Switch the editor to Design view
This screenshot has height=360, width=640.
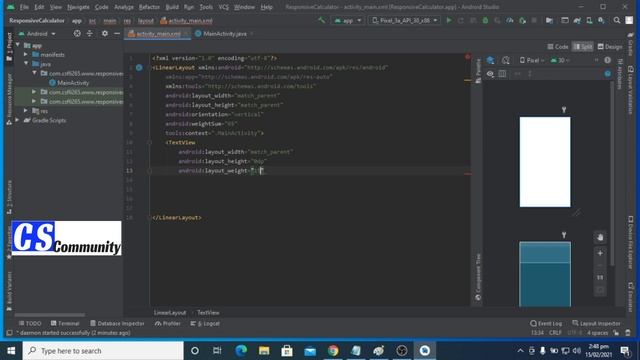pos(610,47)
